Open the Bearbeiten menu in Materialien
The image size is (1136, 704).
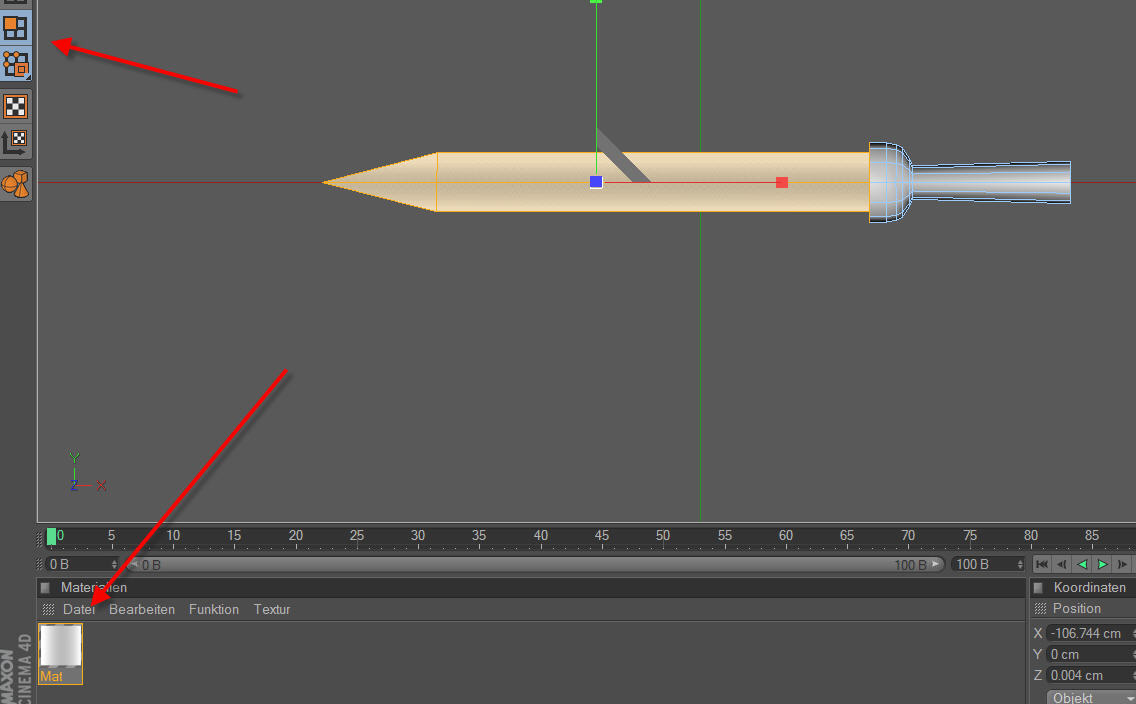pyautogui.click(x=142, y=609)
